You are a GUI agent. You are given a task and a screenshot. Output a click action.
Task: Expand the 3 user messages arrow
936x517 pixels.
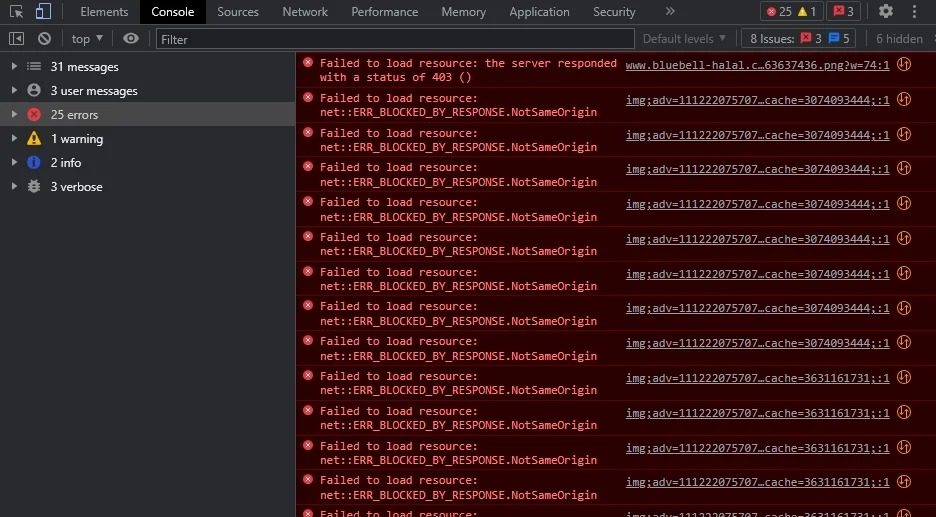(14, 90)
